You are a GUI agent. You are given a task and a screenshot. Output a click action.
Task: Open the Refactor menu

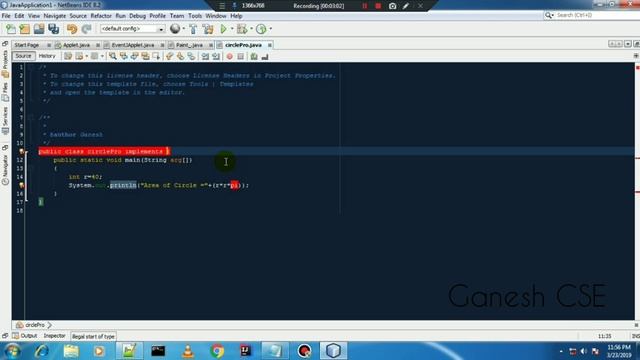(101, 16)
